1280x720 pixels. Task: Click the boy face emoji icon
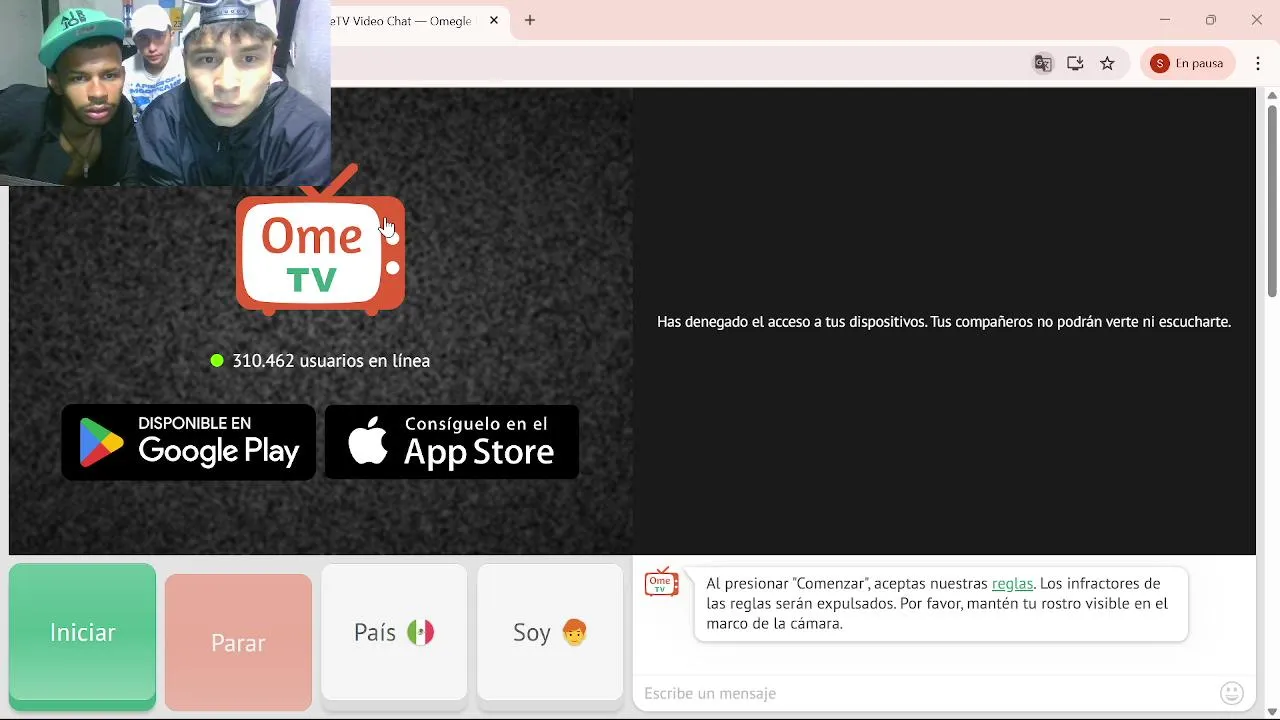click(575, 632)
